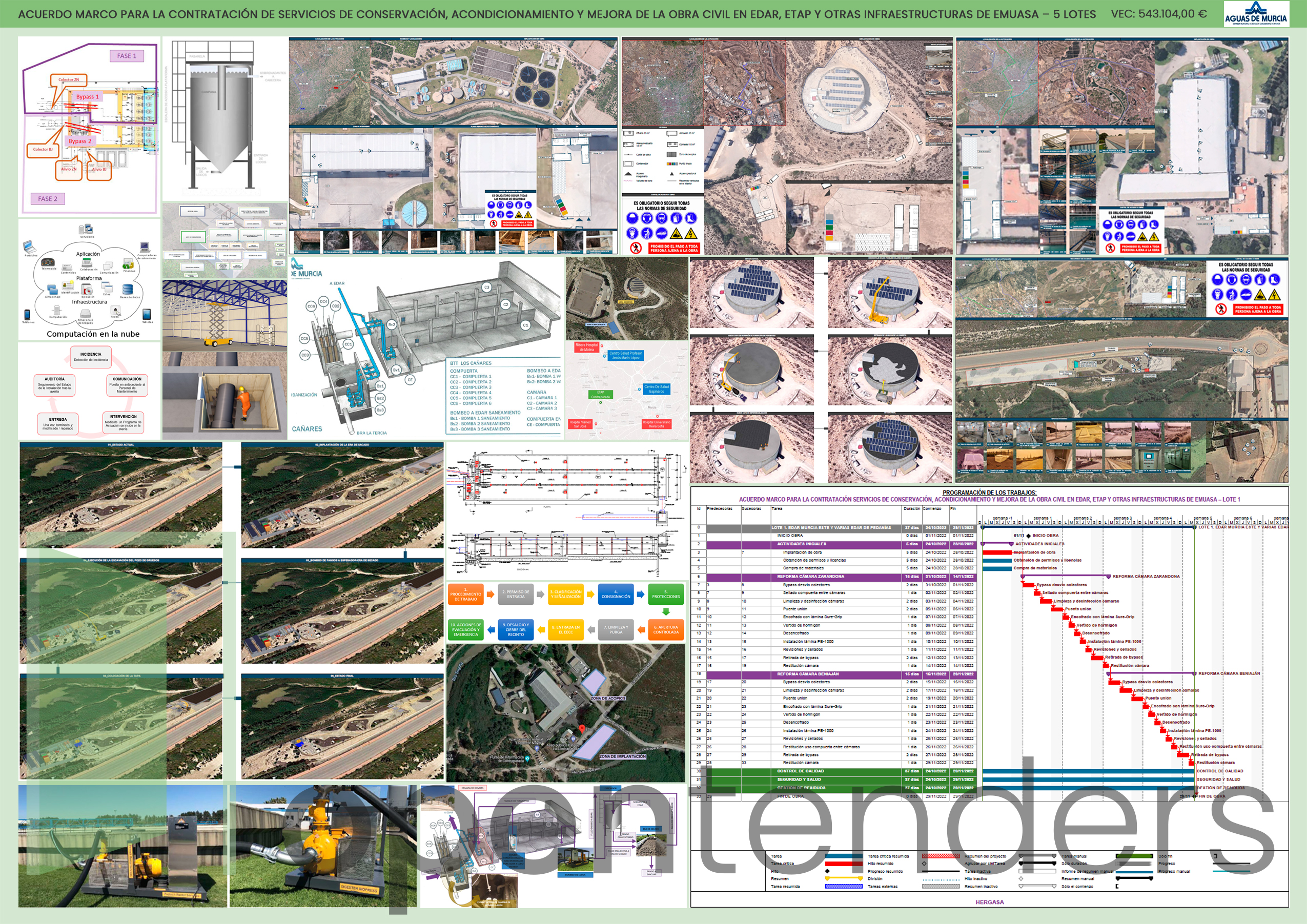Click the yellow Resumen bar in the legend
Screen dimensions: 1307x924
844,878
